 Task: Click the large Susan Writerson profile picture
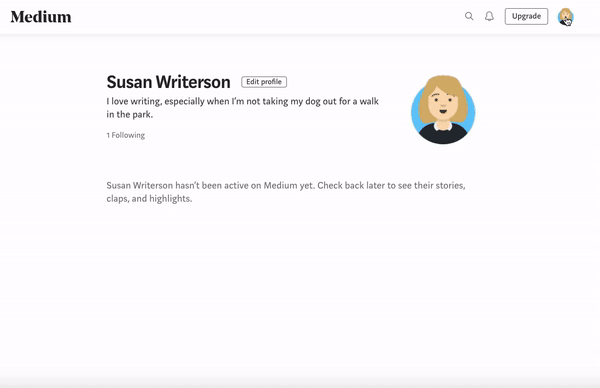click(443, 110)
